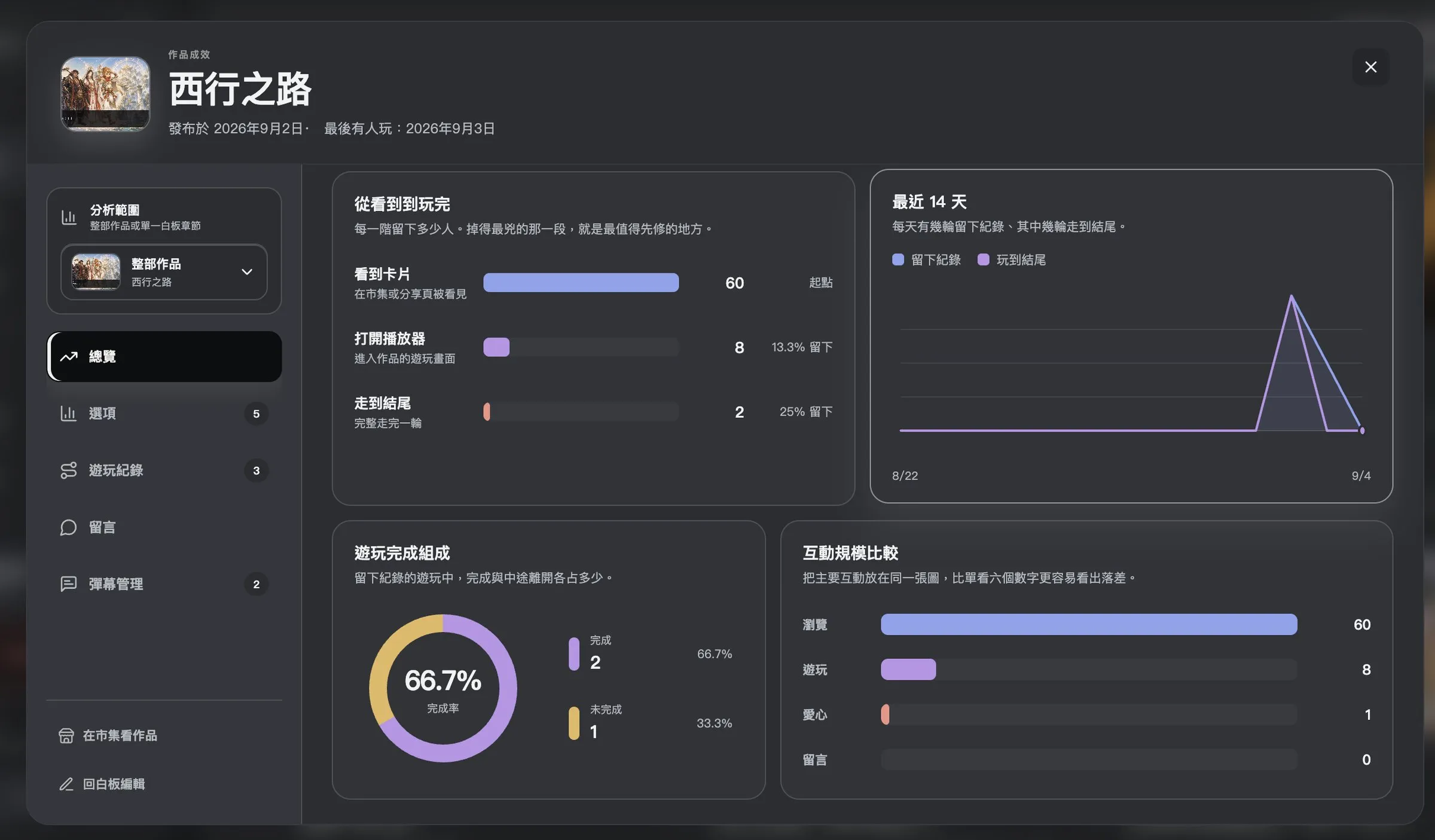Click the 打開播放器 funnel progress bar
Viewport: 1435px width, 840px height.
coord(581,347)
